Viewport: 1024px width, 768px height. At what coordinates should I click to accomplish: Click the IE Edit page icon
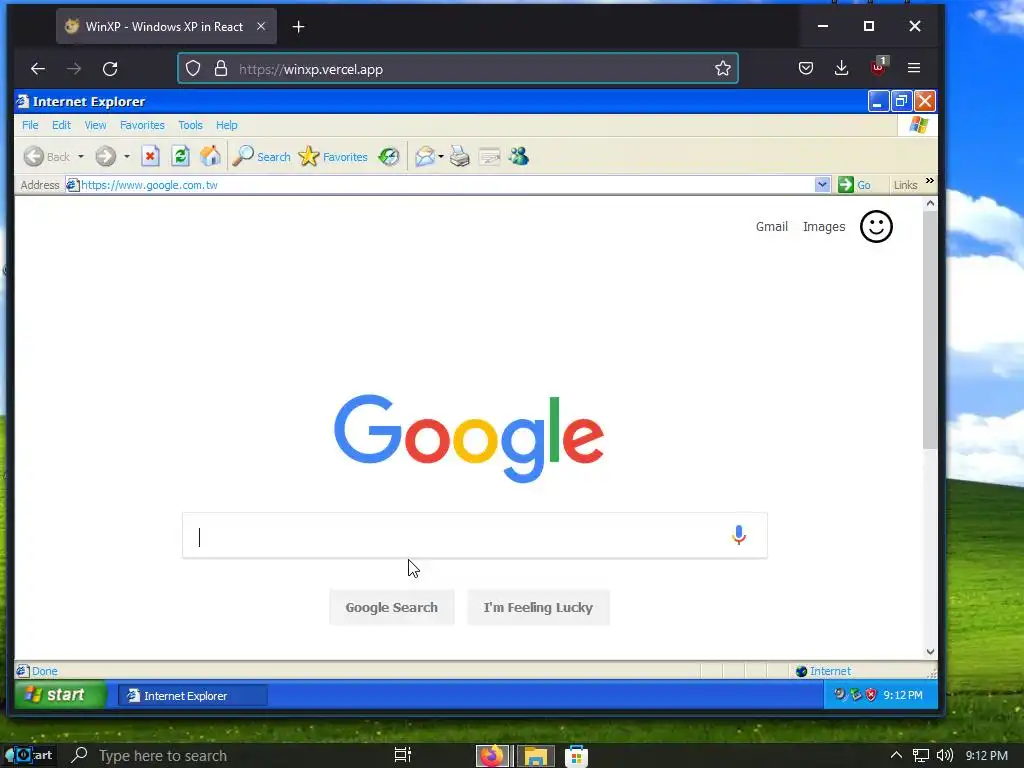(489, 156)
